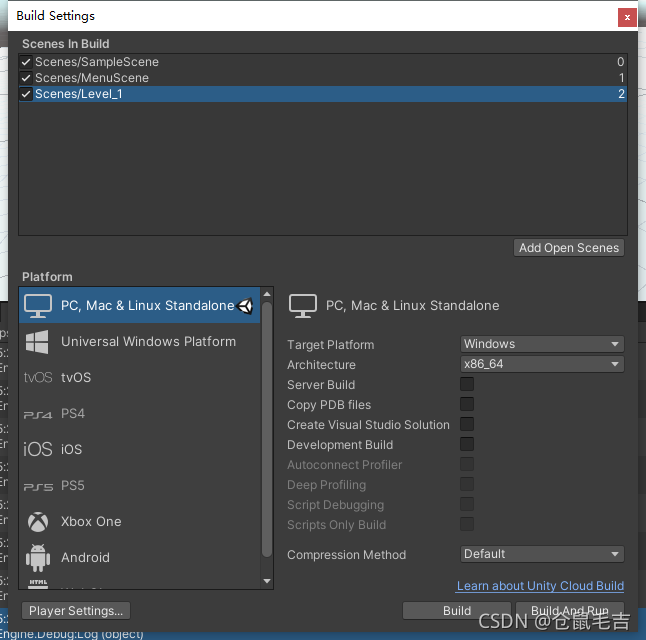Close the Build Settings window

[627, 17]
